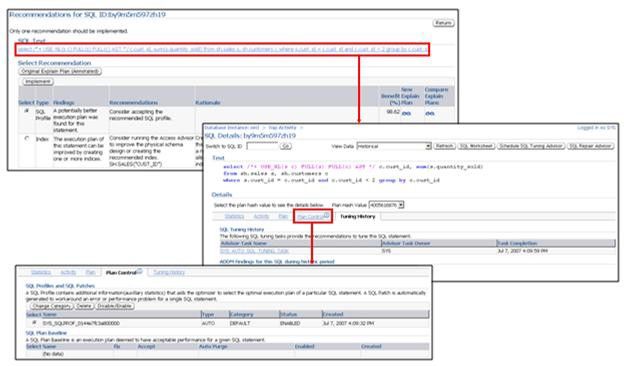The image size is (624, 366).
Task: Click the Task Completion column header
Action: pyautogui.click(x=517, y=243)
